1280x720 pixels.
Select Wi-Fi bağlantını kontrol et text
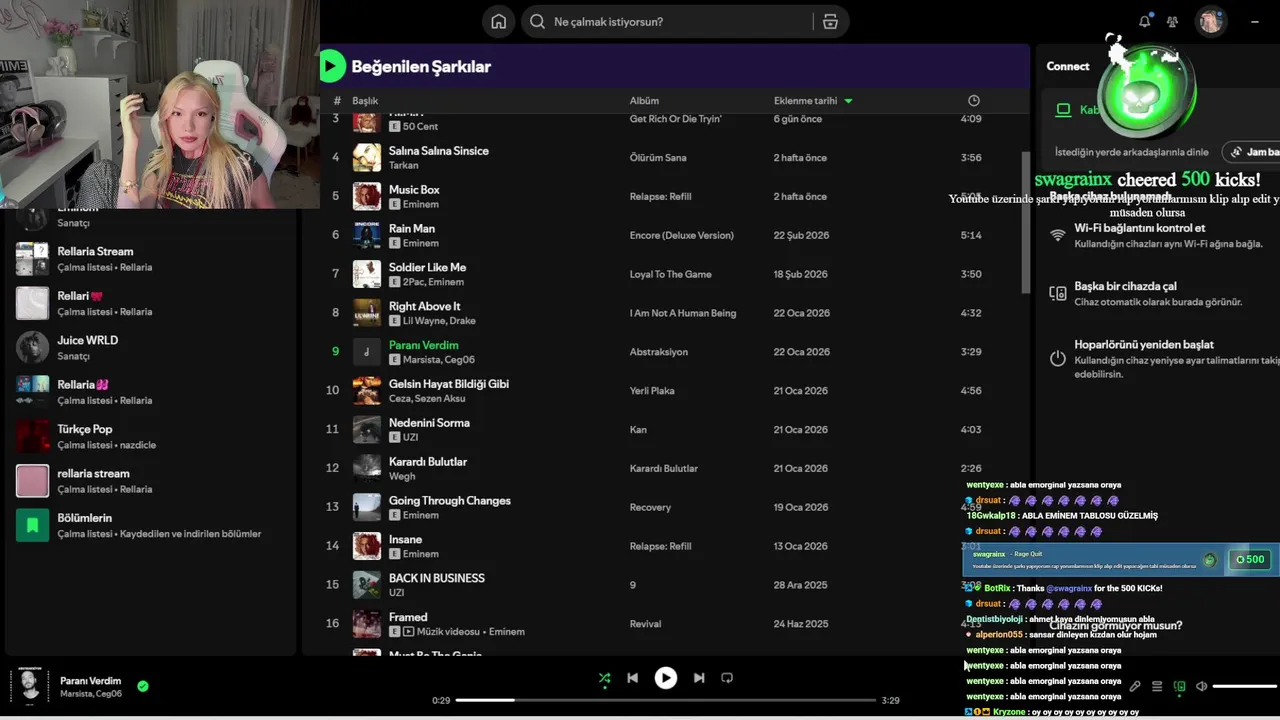coord(1140,228)
